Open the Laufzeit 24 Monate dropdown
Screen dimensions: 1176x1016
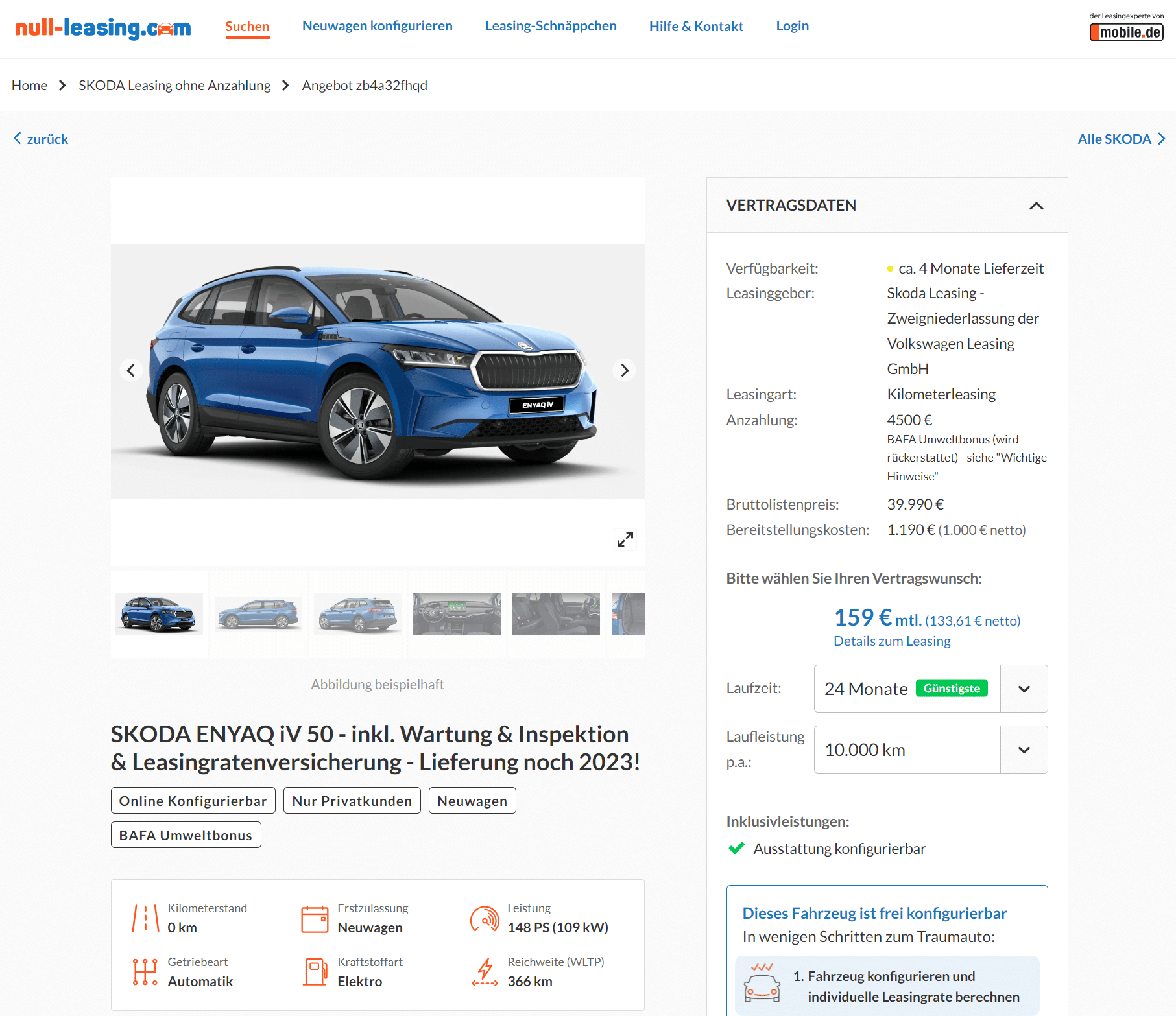(x=931, y=689)
